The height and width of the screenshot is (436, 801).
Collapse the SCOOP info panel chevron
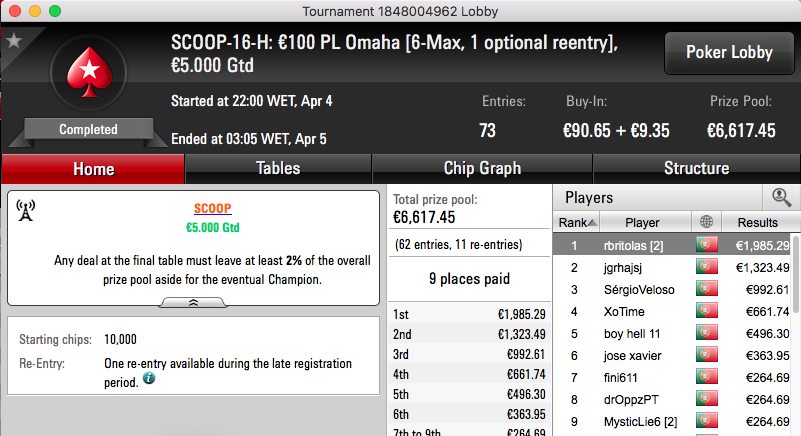pos(193,303)
